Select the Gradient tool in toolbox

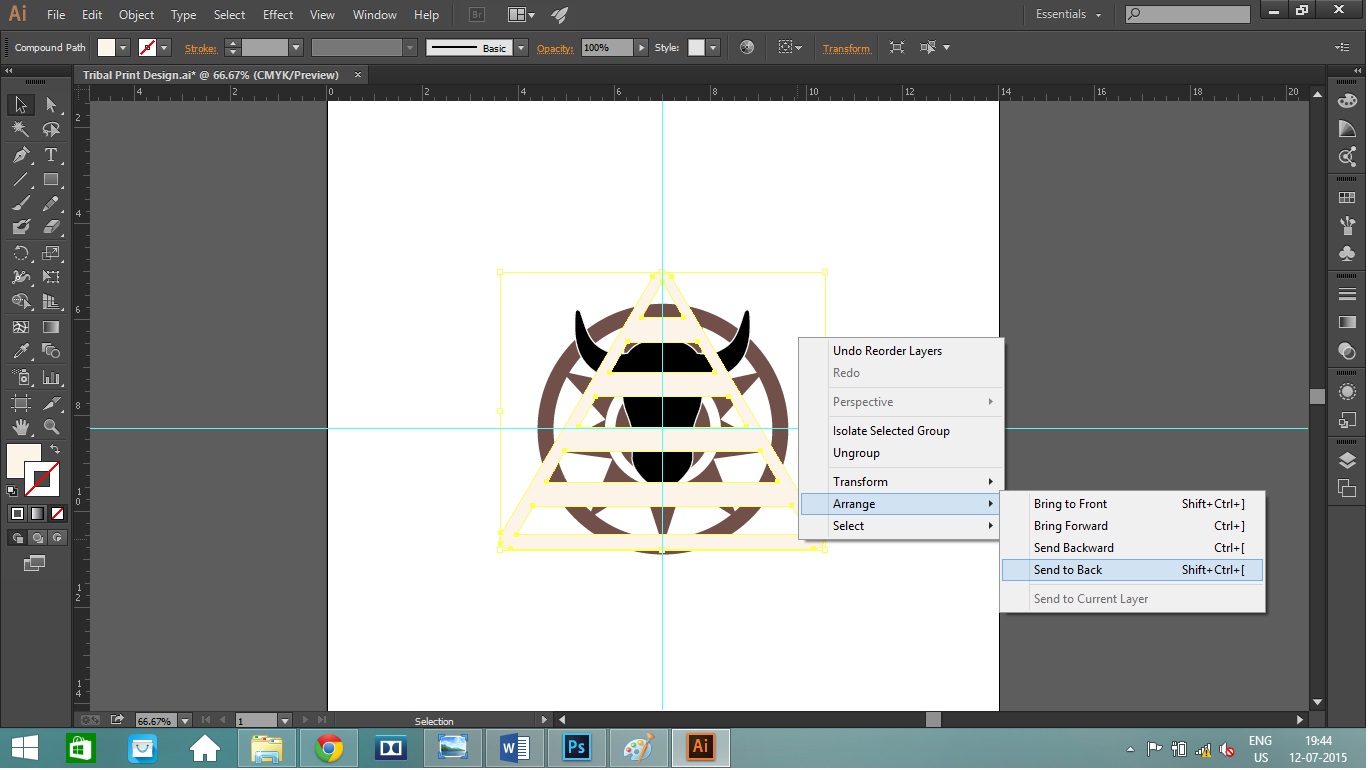pos(51,327)
